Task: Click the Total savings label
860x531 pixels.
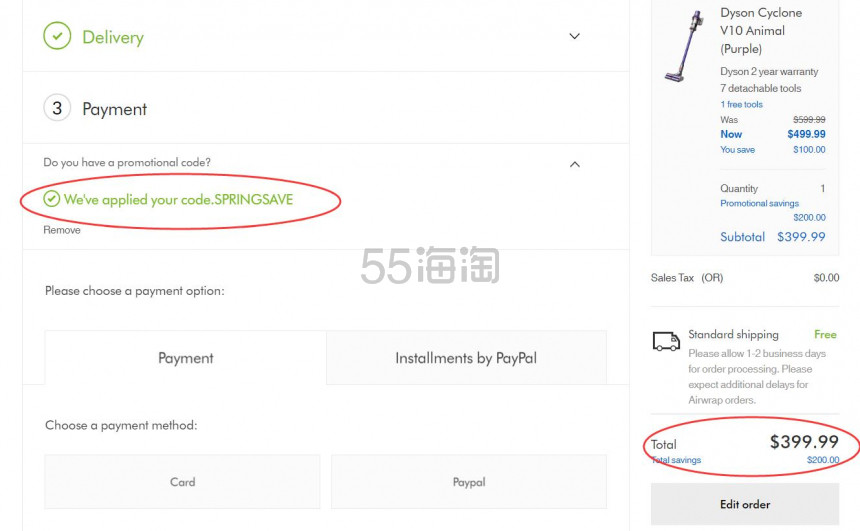Action: pyautogui.click(x=676, y=460)
